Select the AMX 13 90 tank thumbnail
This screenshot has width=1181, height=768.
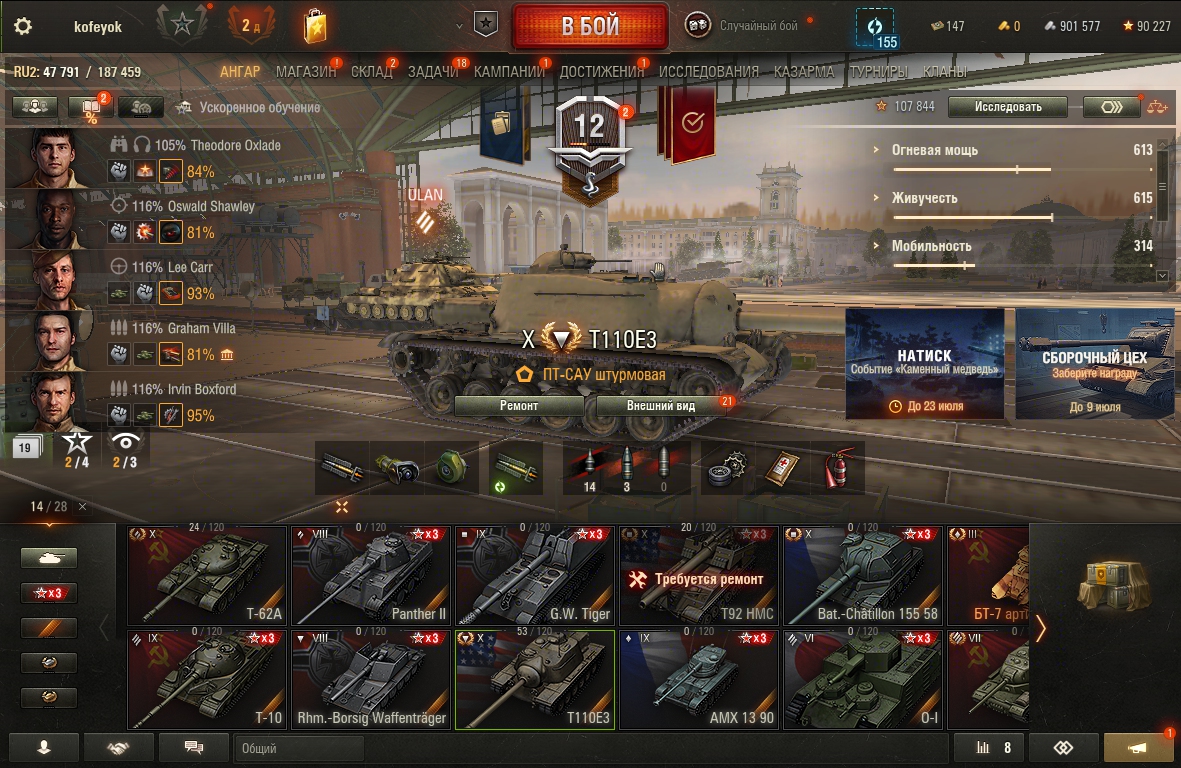click(x=699, y=681)
